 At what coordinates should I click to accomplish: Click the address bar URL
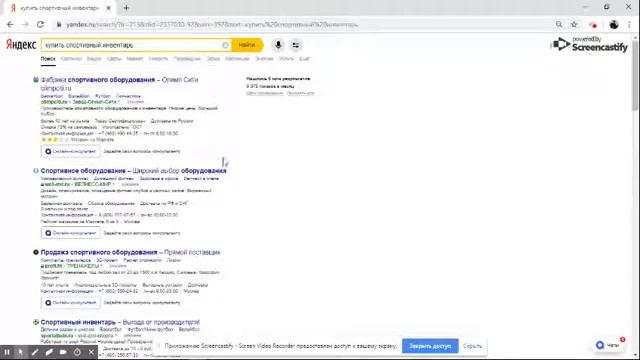click(212, 24)
